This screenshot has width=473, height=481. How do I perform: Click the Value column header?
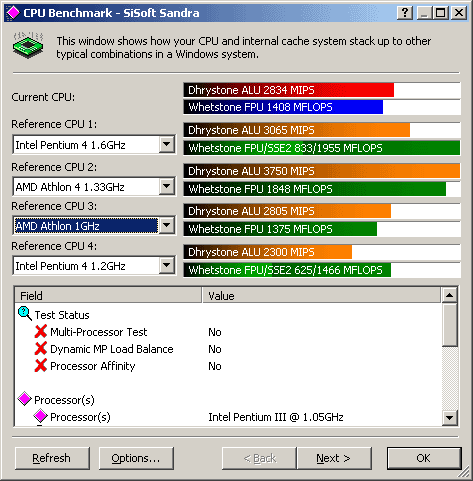click(322, 295)
